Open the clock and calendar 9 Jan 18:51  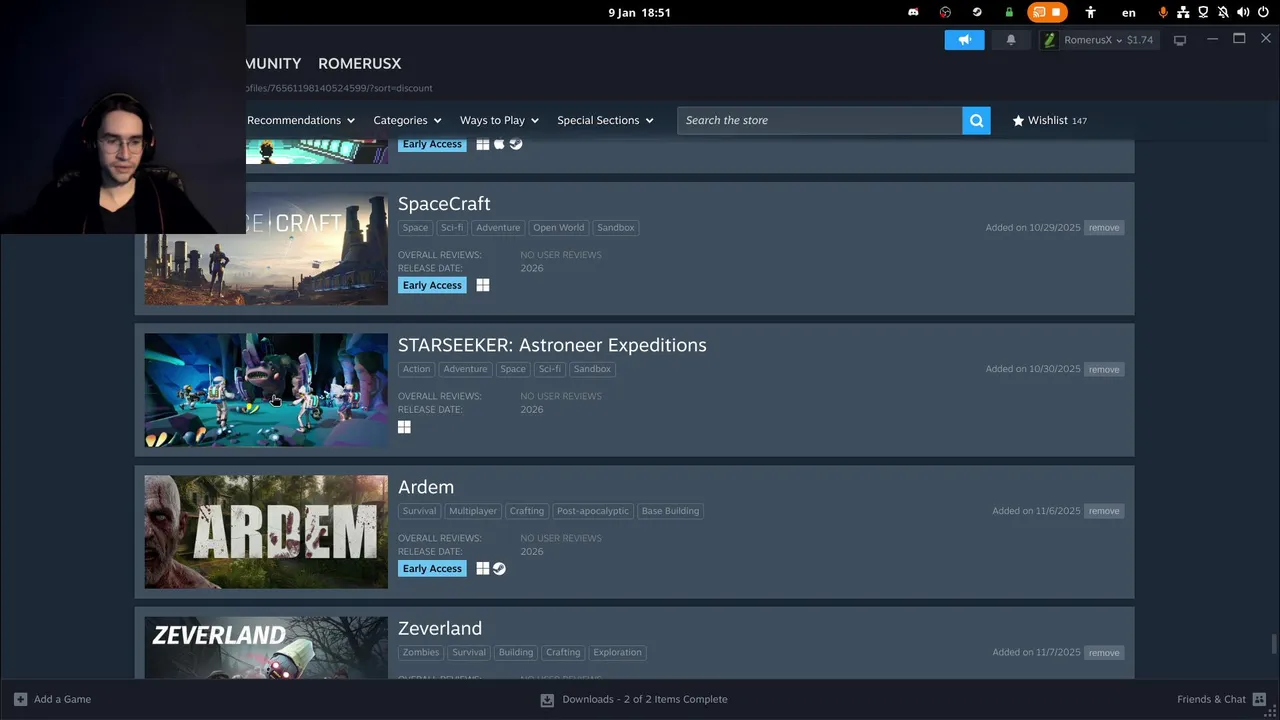[x=640, y=12]
